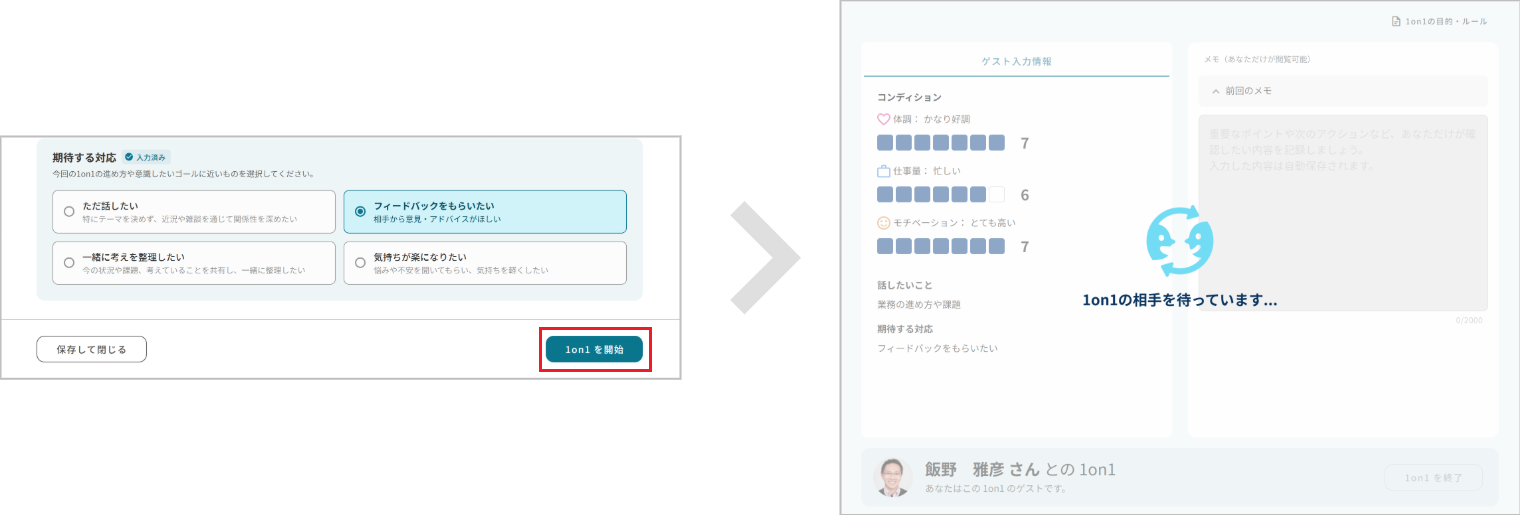Viewport: 1520px width, 515px height.
Task: Click the 期待する対応 heading in the guest info panel
Action: coord(904,329)
